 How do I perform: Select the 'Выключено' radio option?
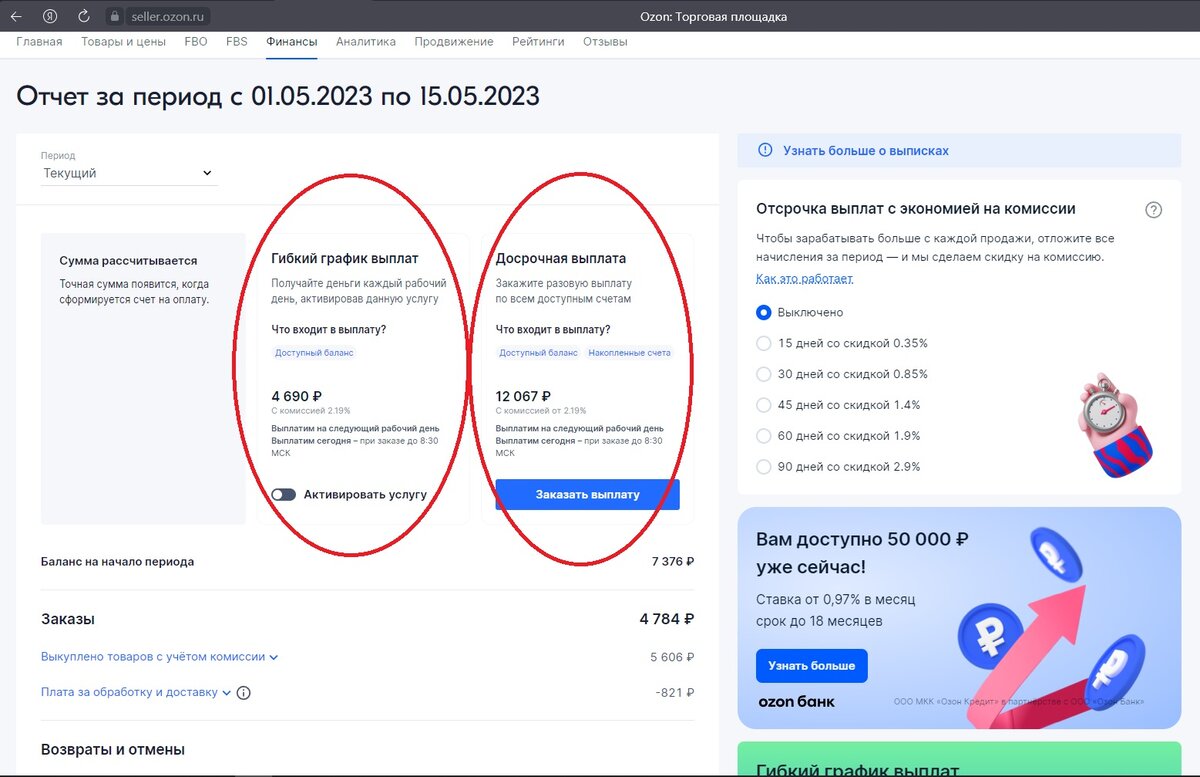764,312
